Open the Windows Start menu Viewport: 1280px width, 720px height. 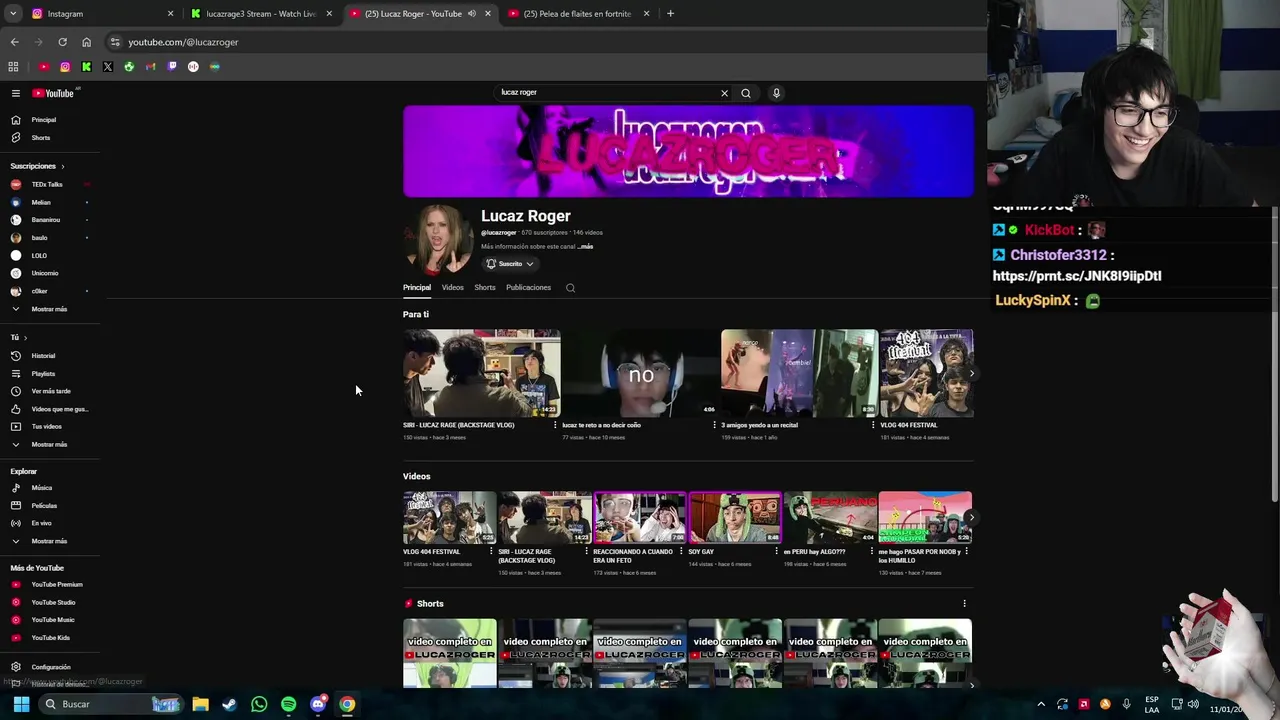pyautogui.click(x=21, y=704)
